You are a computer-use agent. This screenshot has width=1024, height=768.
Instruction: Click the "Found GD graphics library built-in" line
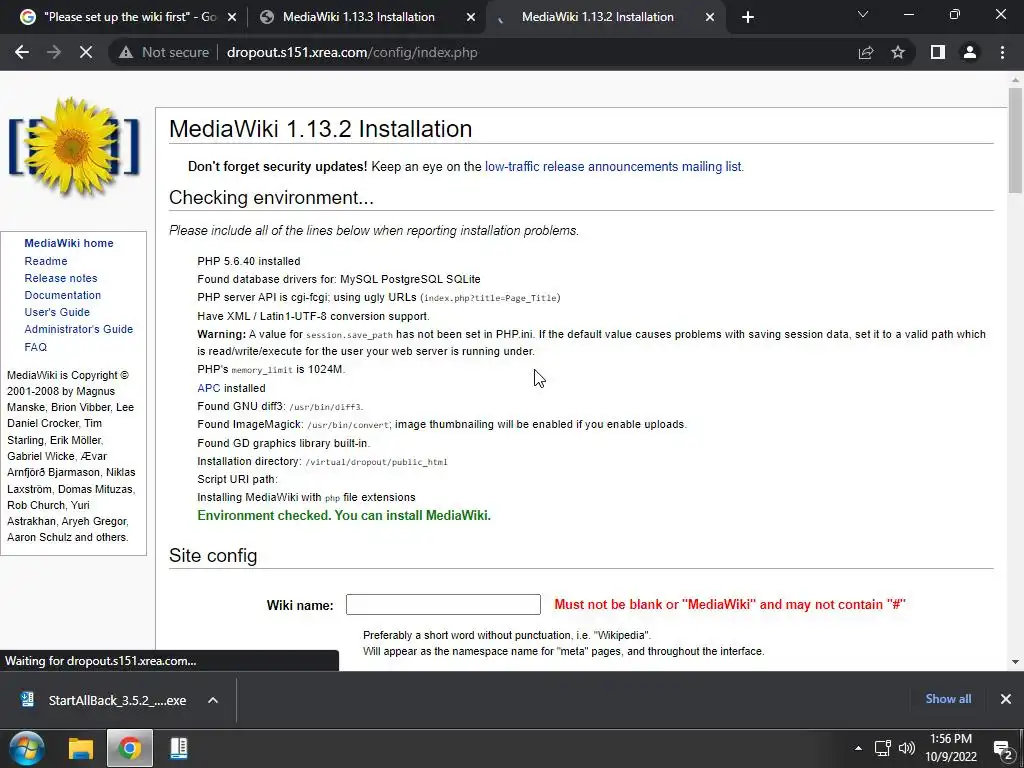(x=283, y=443)
